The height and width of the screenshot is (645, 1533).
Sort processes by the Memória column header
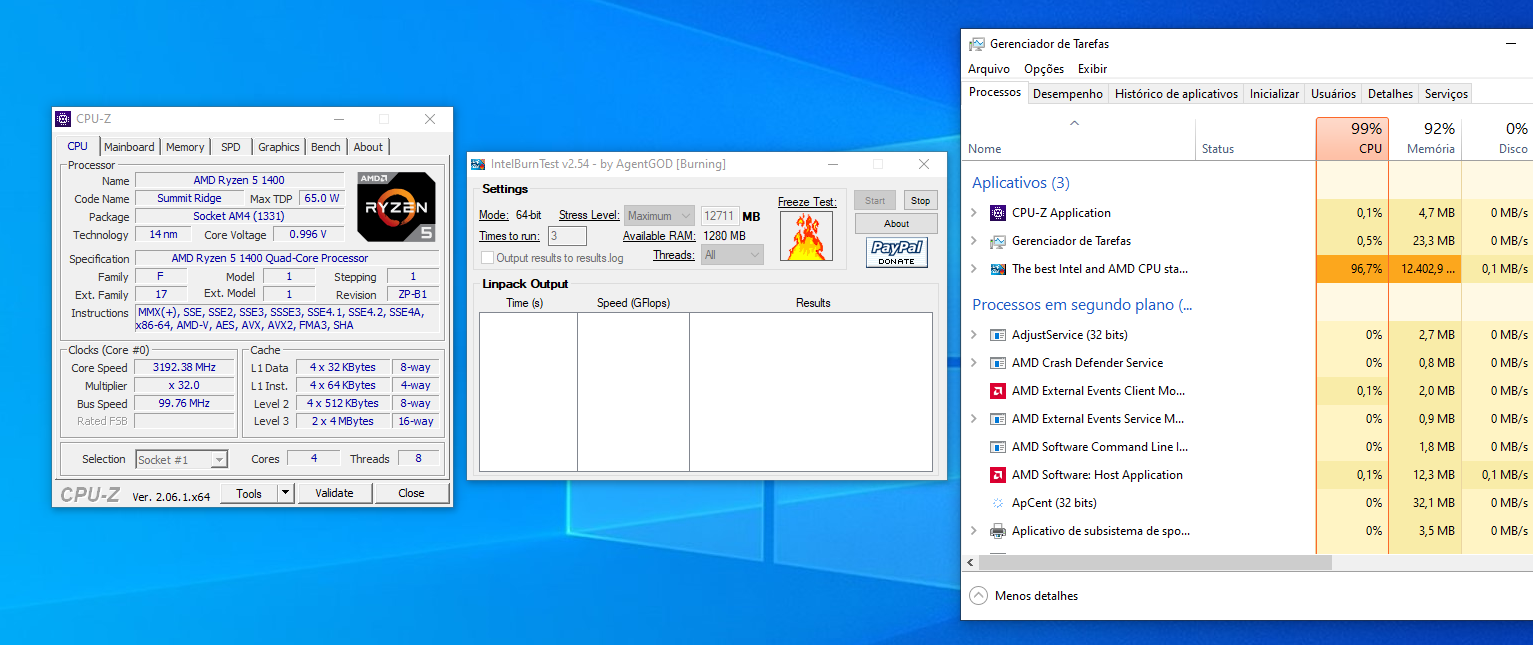coord(1425,138)
